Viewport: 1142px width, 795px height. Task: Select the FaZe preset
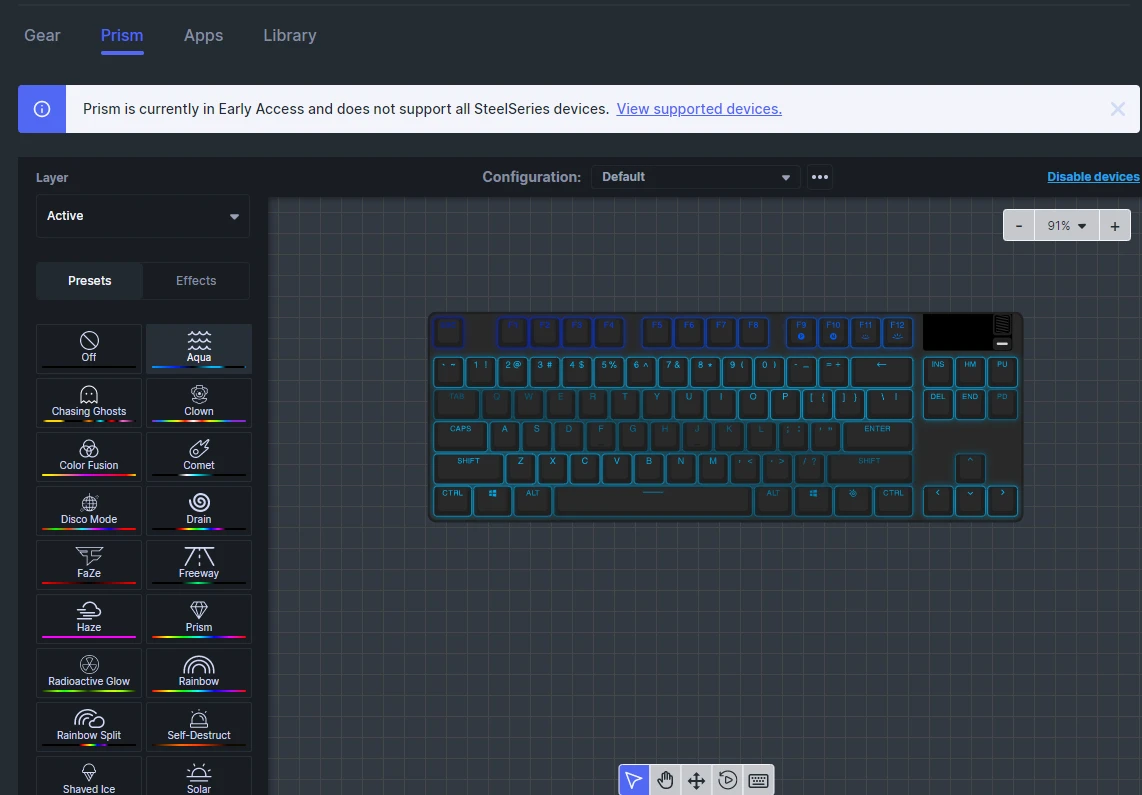(89, 564)
